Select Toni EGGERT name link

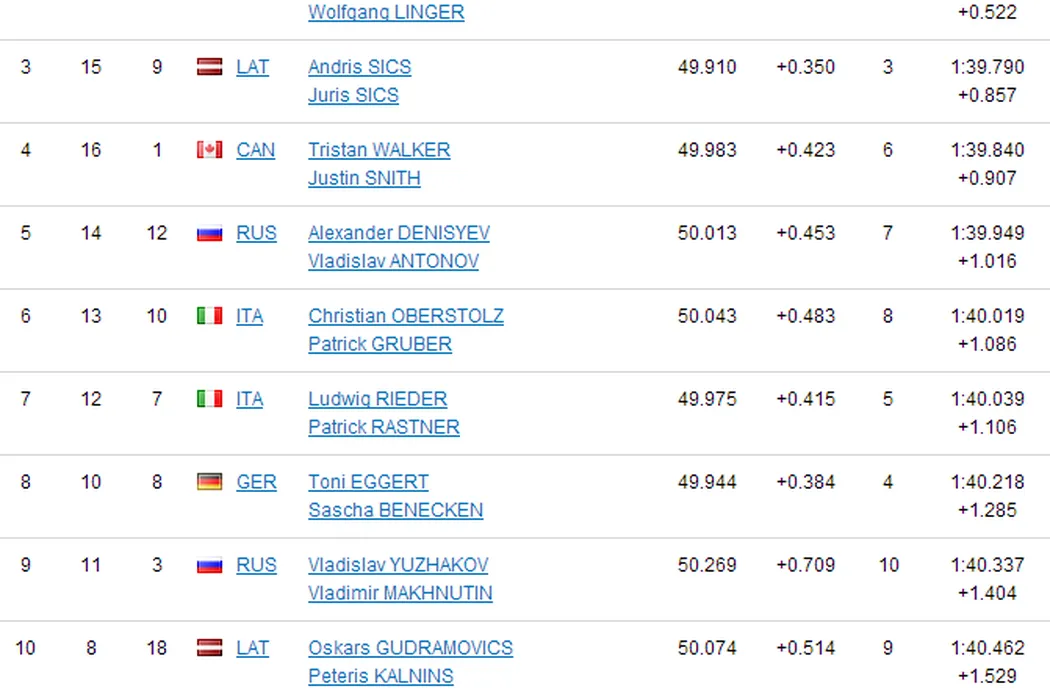pos(368,482)
